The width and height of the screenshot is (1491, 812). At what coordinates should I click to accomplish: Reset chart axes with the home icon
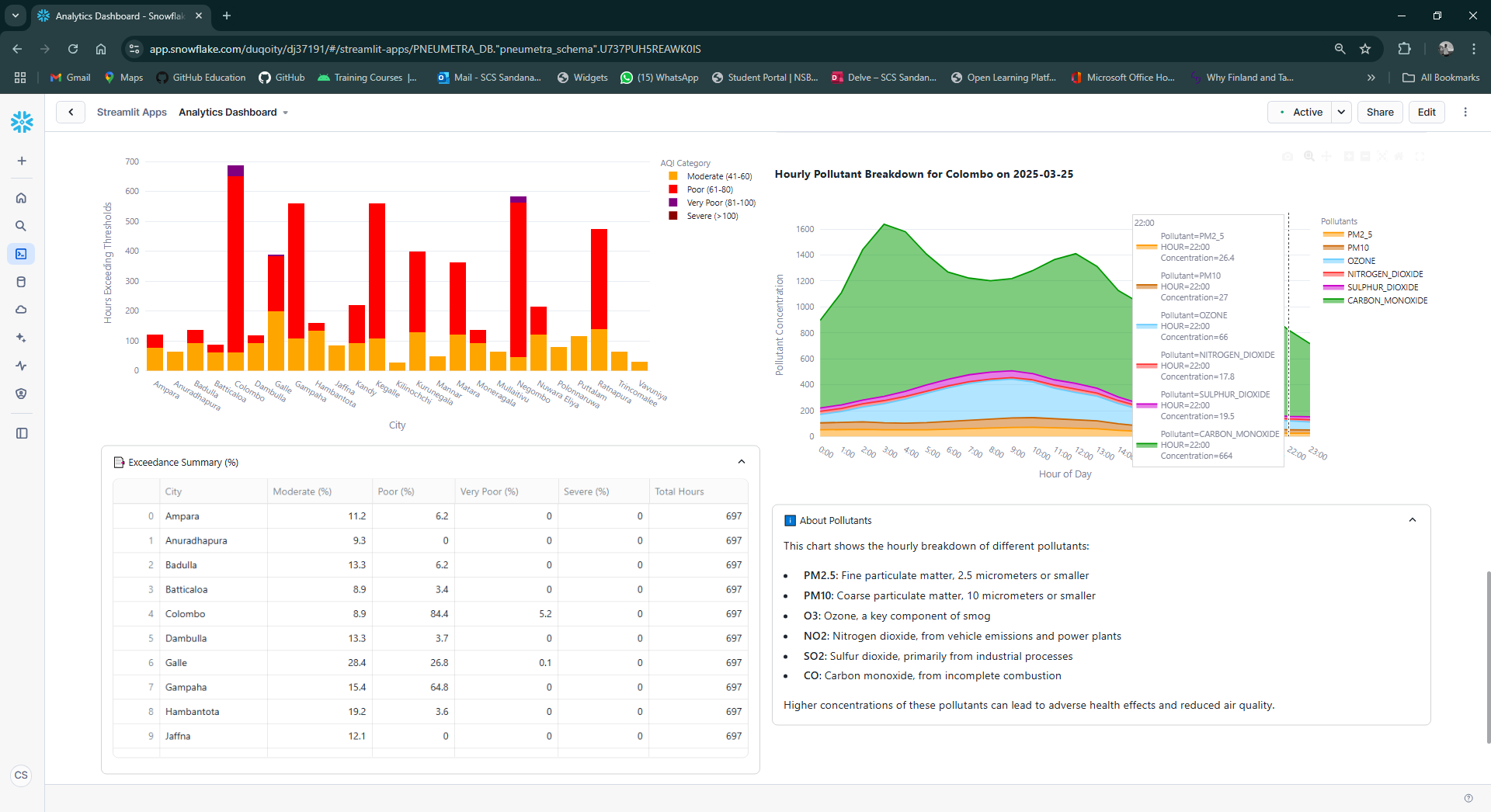(x=1400, y=156)
